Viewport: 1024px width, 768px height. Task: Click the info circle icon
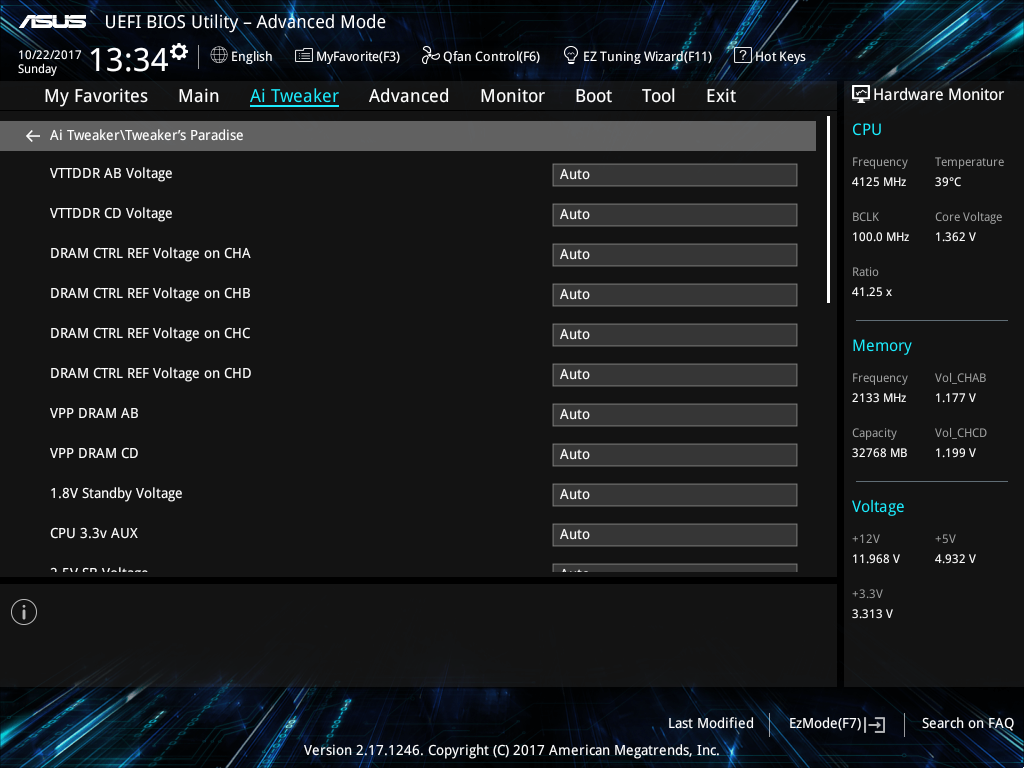(x=24, y=612)
